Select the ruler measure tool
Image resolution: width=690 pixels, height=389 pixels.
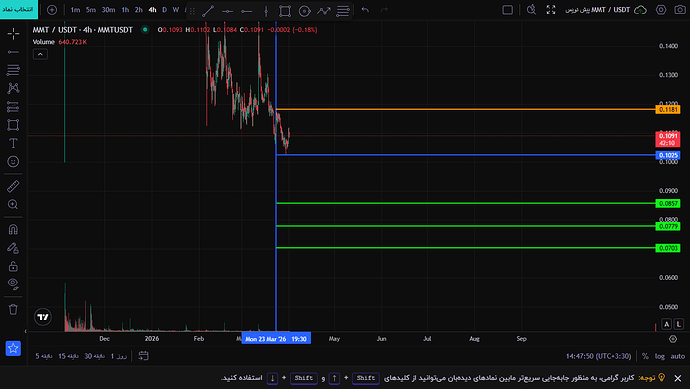tap(13, 186)
